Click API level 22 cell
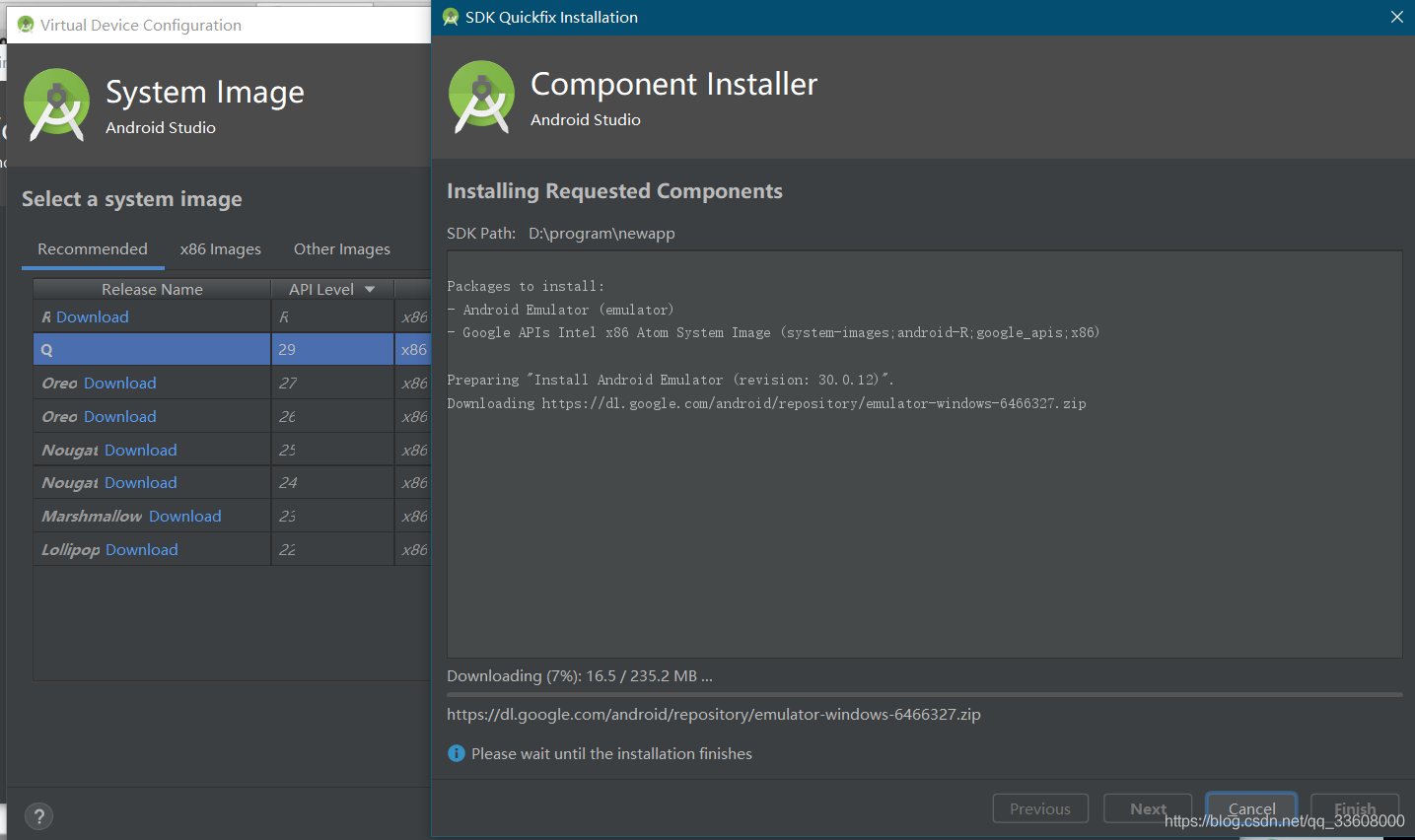 pyautogui.click(x=332, y=549)
